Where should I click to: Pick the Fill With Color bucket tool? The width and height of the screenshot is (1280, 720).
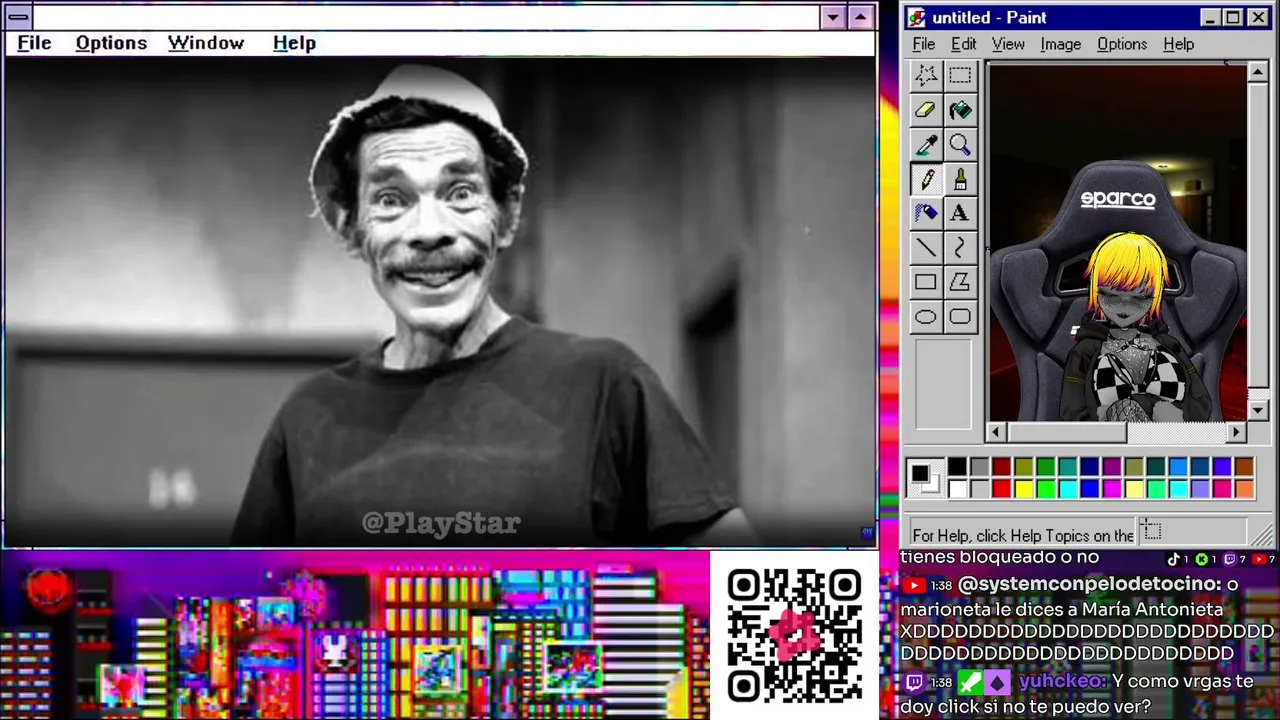point(960,110)
